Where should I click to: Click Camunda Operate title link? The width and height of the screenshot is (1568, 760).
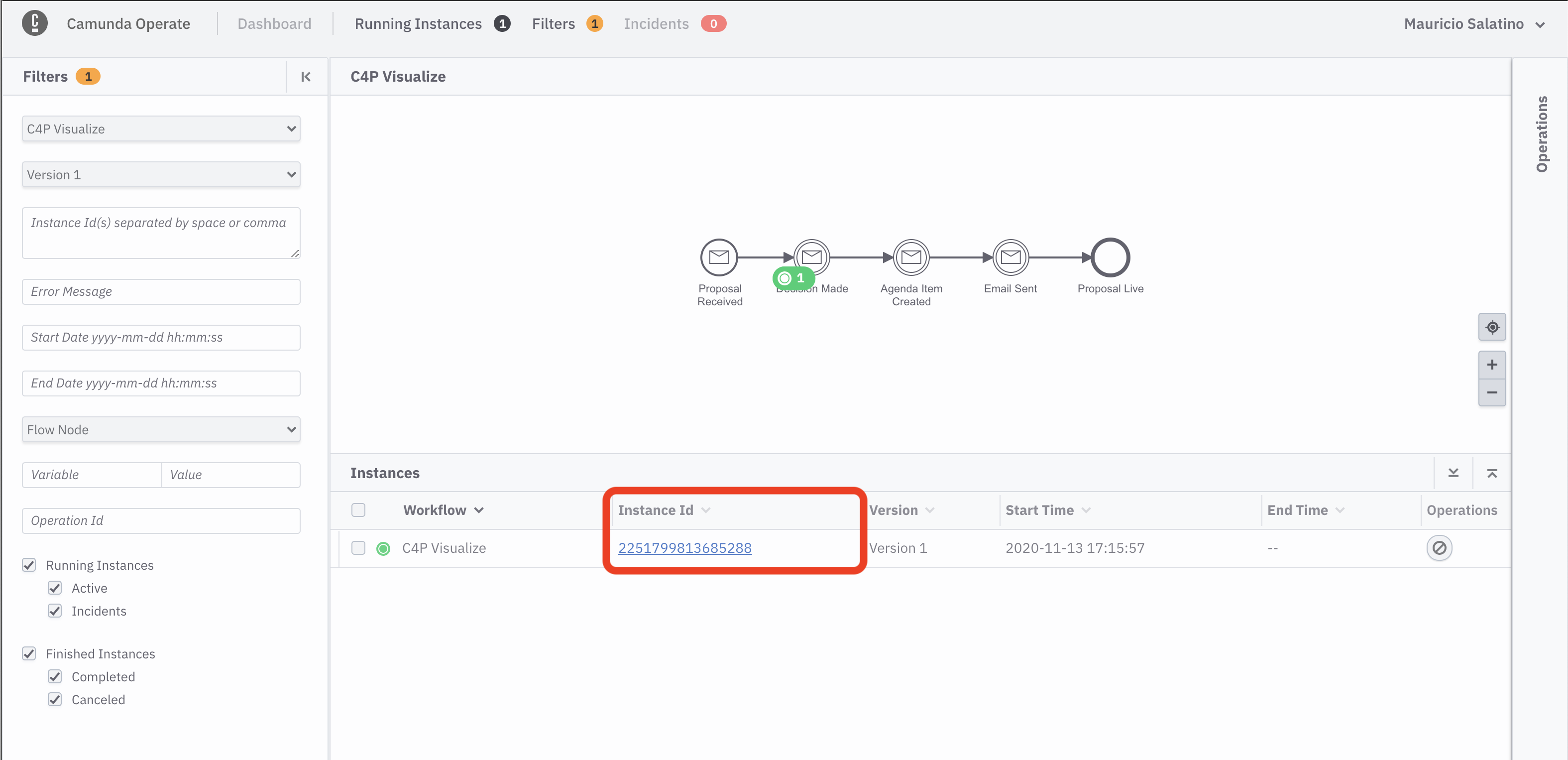pyautogui.click(x=128, y=24)
